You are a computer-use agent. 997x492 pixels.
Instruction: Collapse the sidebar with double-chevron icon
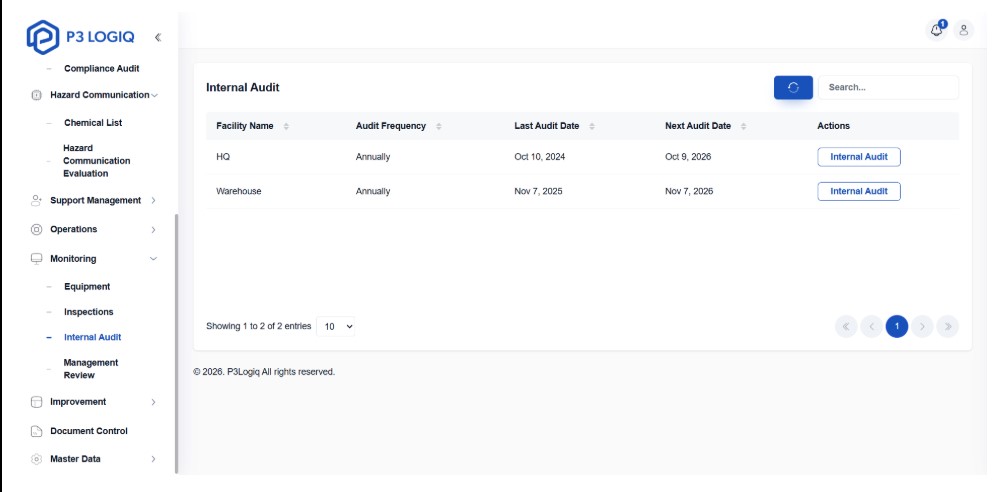[158, 38]
